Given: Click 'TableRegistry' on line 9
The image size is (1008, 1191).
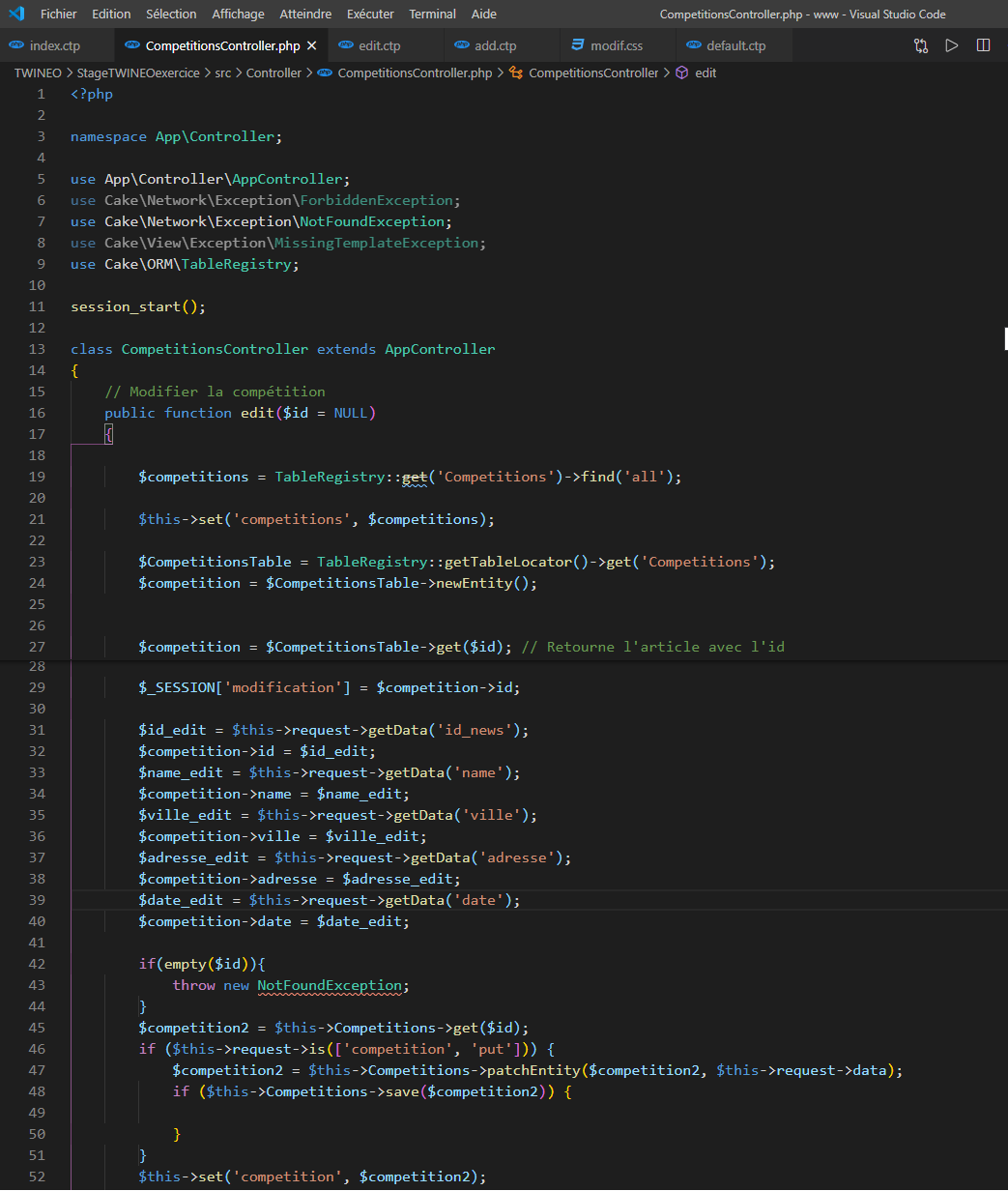Looking at the screenshot, I should point(236,264).
